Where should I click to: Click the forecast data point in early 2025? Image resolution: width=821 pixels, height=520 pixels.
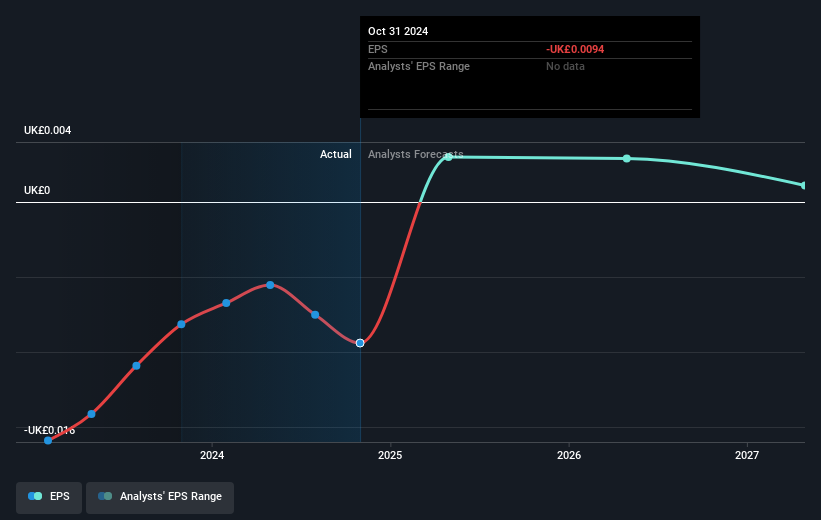(x=449, y=157)
